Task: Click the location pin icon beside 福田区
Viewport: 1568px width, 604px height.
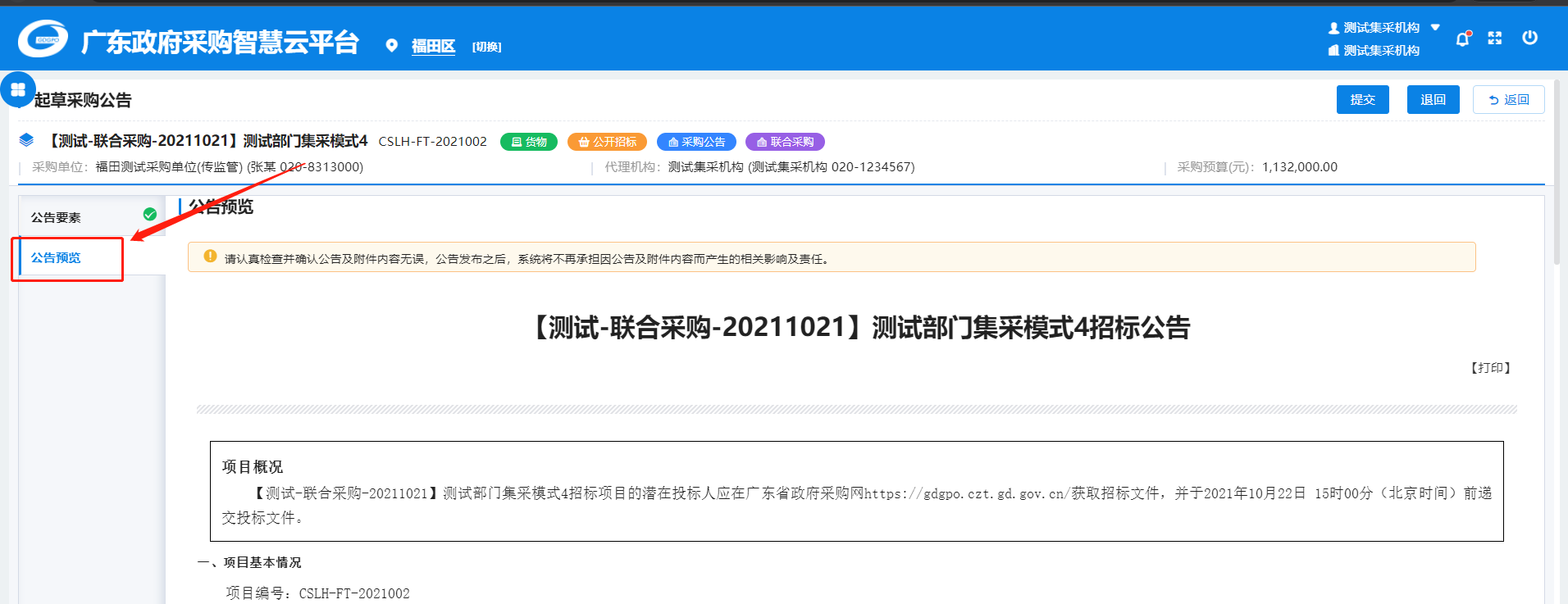Action: pos(392,46)
